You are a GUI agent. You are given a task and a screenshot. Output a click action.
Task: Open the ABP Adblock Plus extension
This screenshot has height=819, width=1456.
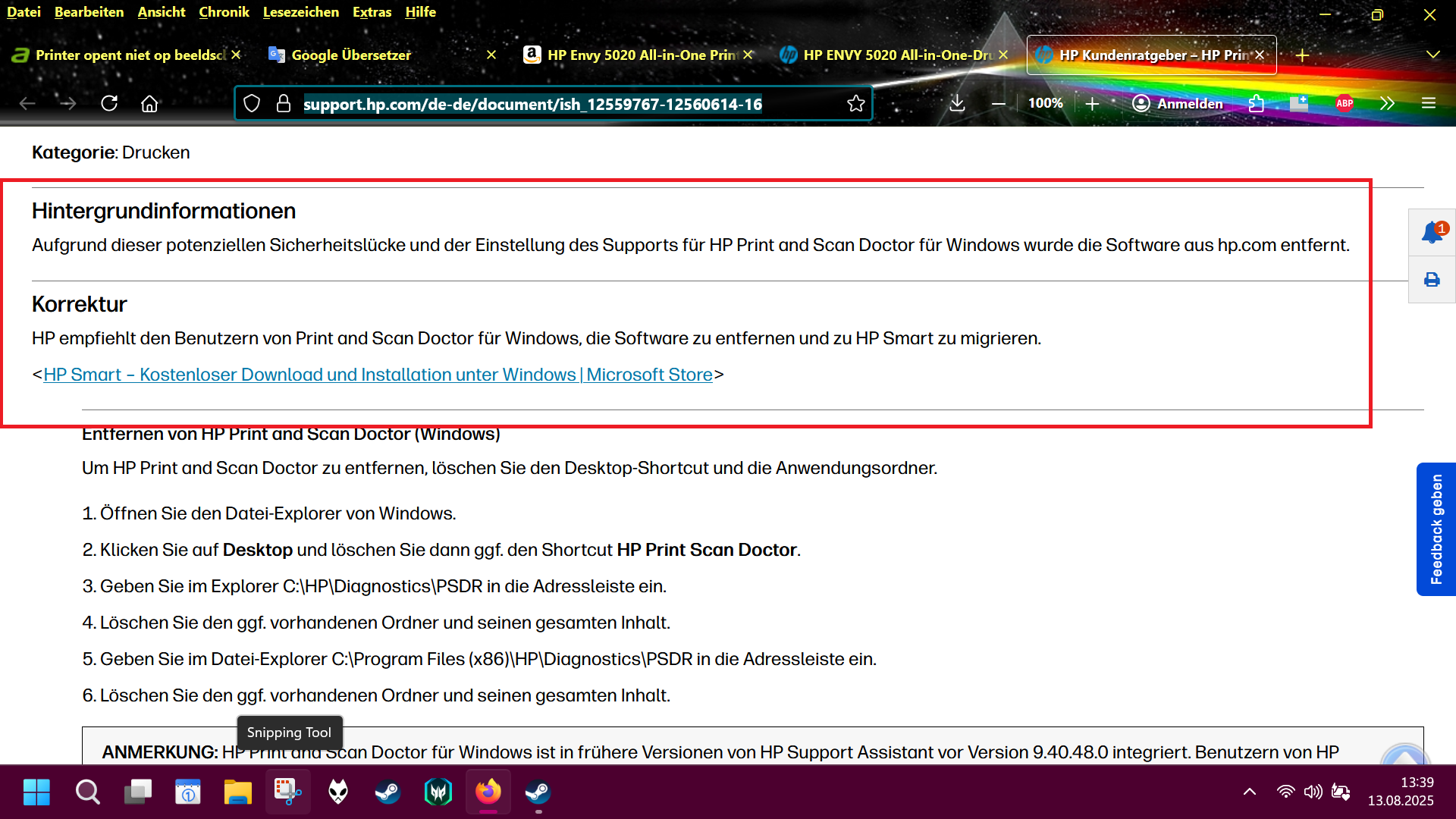(x=1345, y=103)
